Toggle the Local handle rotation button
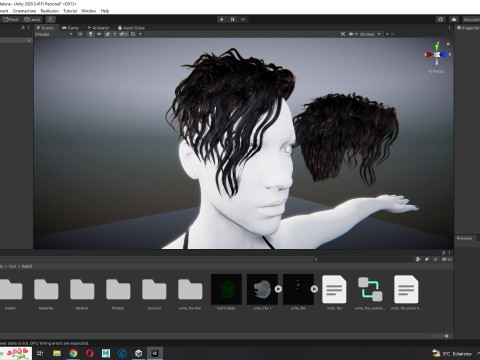The width and height of the screenshot is (480, 360). point(32,19)
